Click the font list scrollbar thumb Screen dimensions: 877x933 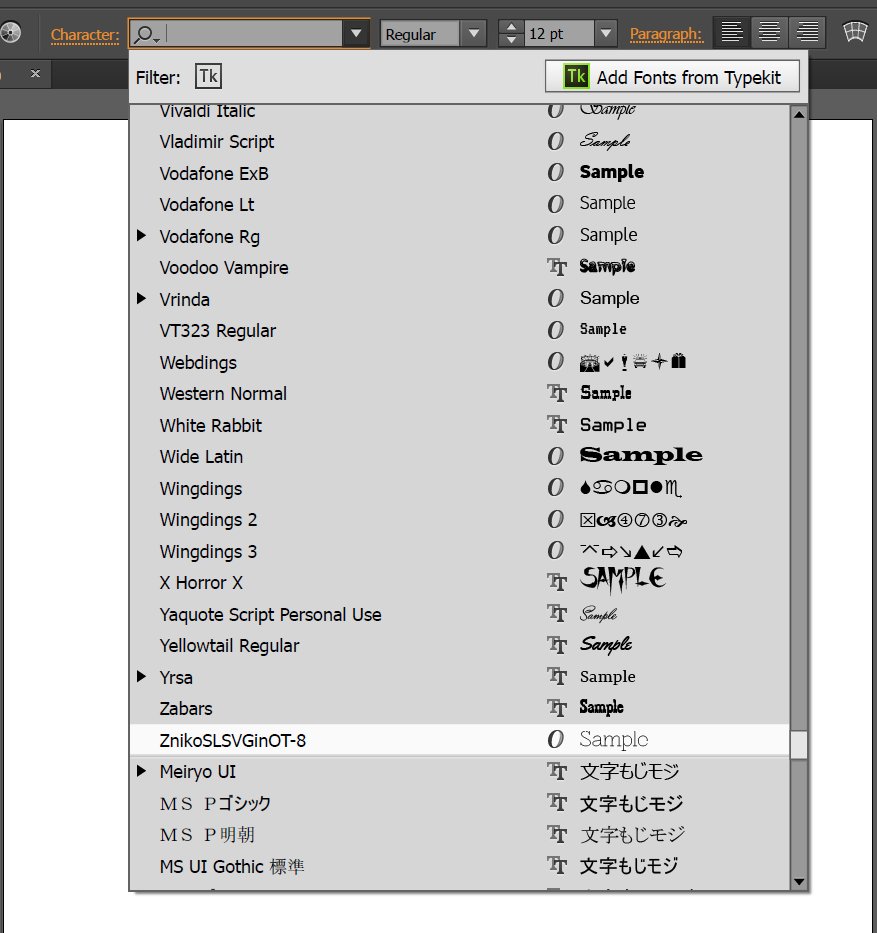coord(798,744)
